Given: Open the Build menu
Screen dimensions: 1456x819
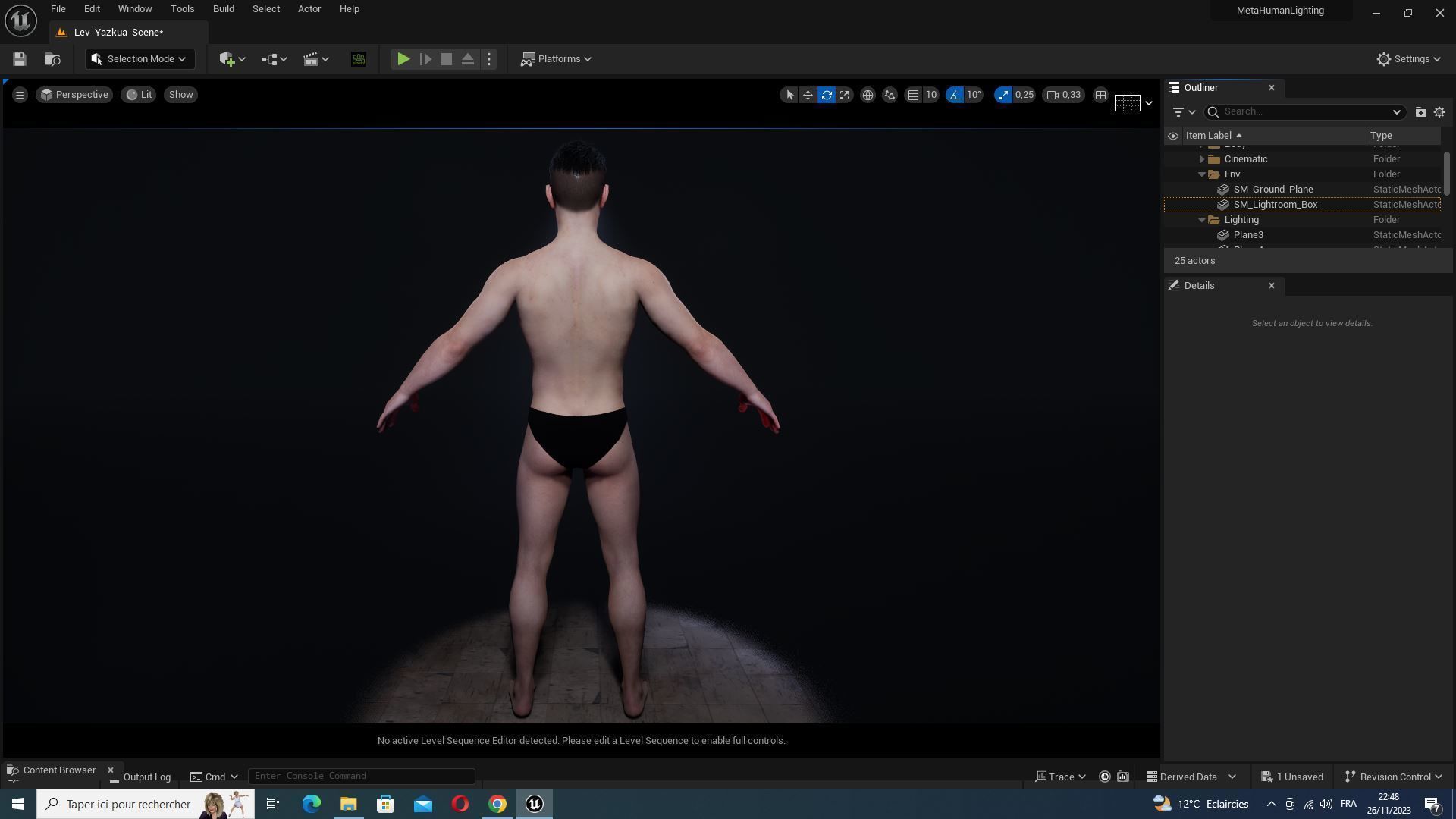Looking at the screenshot, I should coord(223,9).
